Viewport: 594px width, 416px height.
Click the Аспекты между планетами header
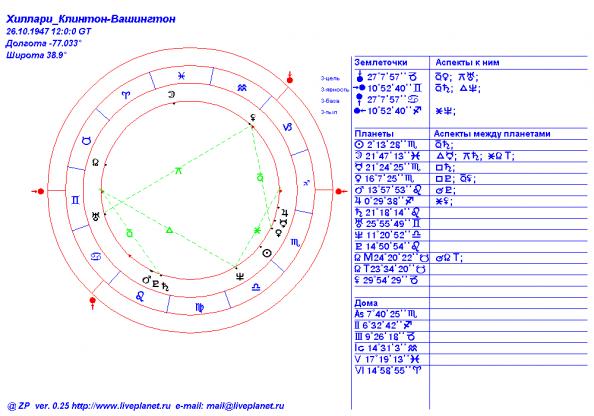[x=492, y=133]
